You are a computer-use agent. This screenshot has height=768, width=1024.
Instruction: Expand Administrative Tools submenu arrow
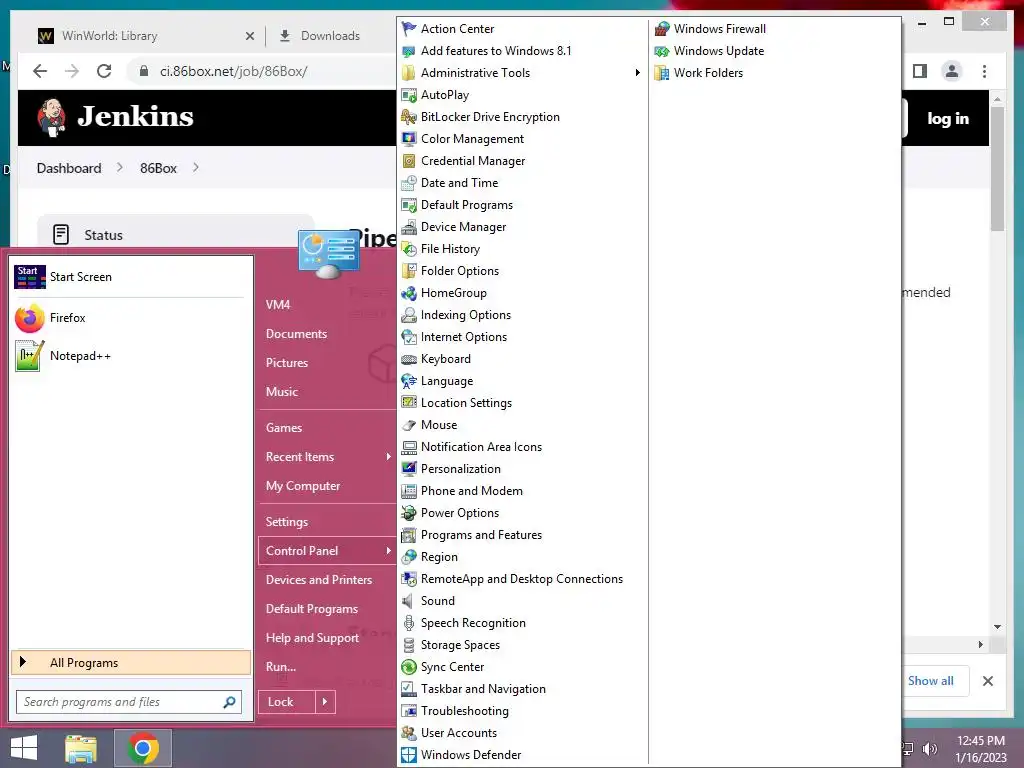click(637, 72)
